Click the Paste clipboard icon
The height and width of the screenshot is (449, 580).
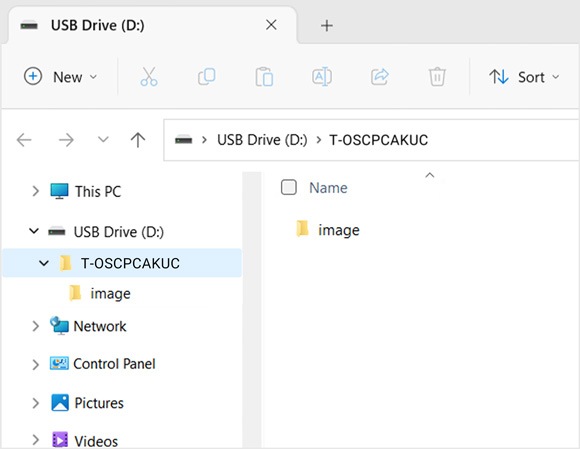(x=264, y=77)
